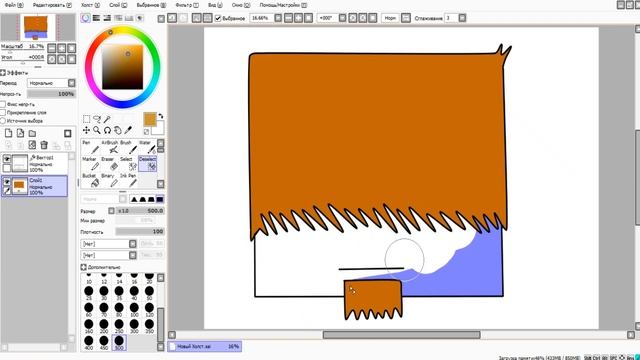Select the Ink Pen tool

128,180
